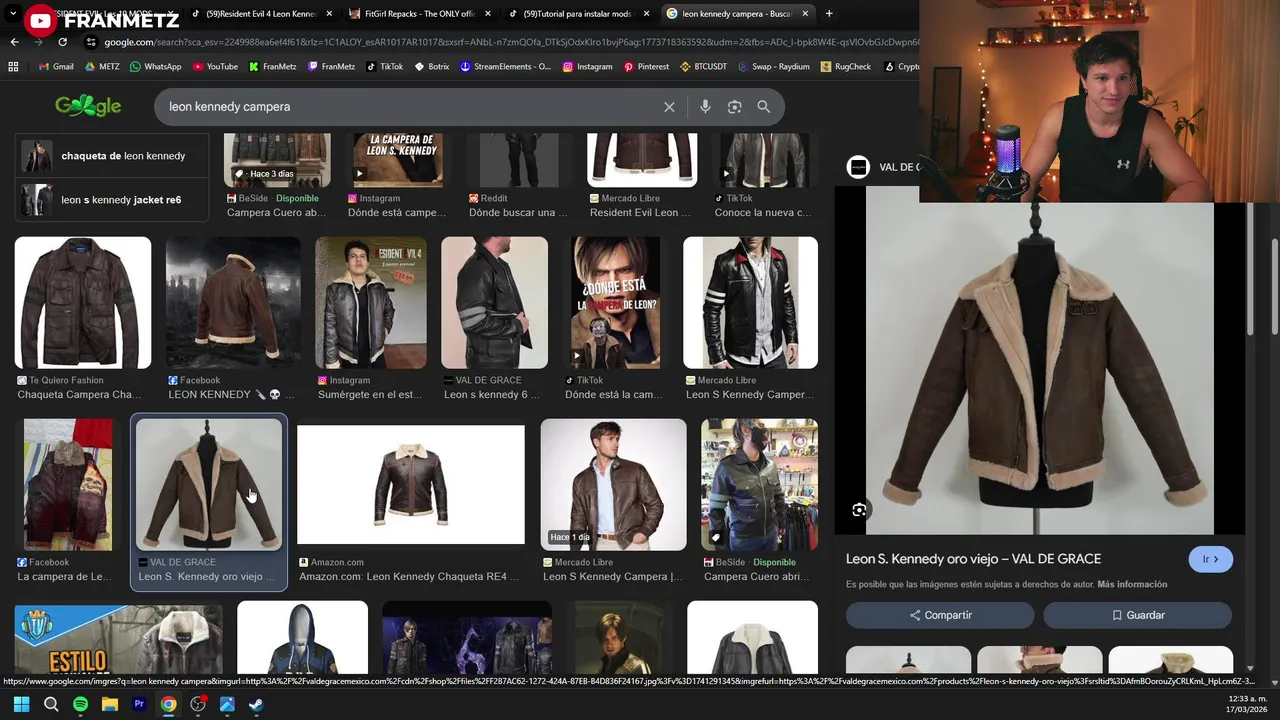Search with Lens on the preview image
The width and height of the screenshot is (1280, 720).
(859, 510)
